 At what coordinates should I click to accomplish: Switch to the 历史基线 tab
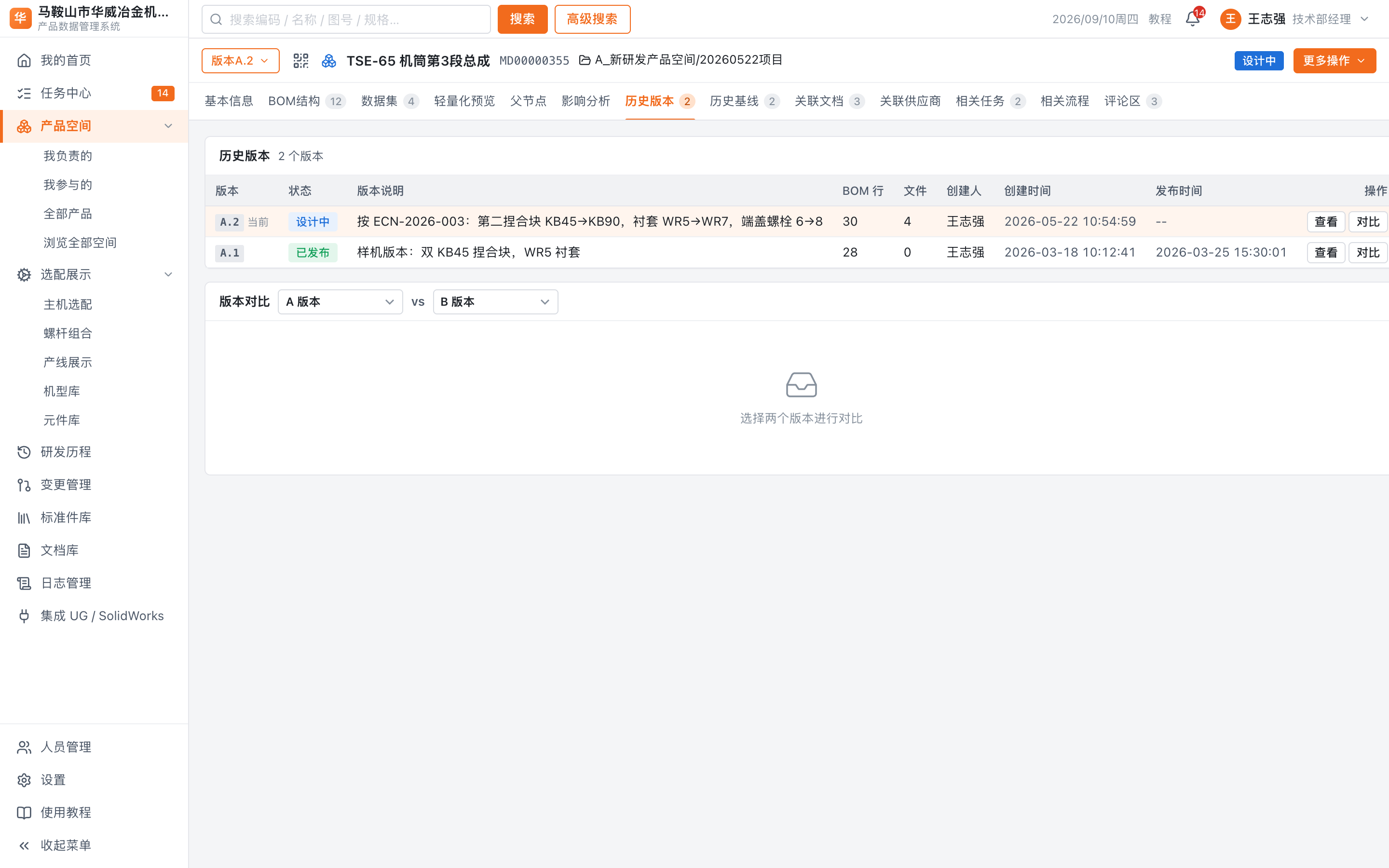click(x=745, y=101)
